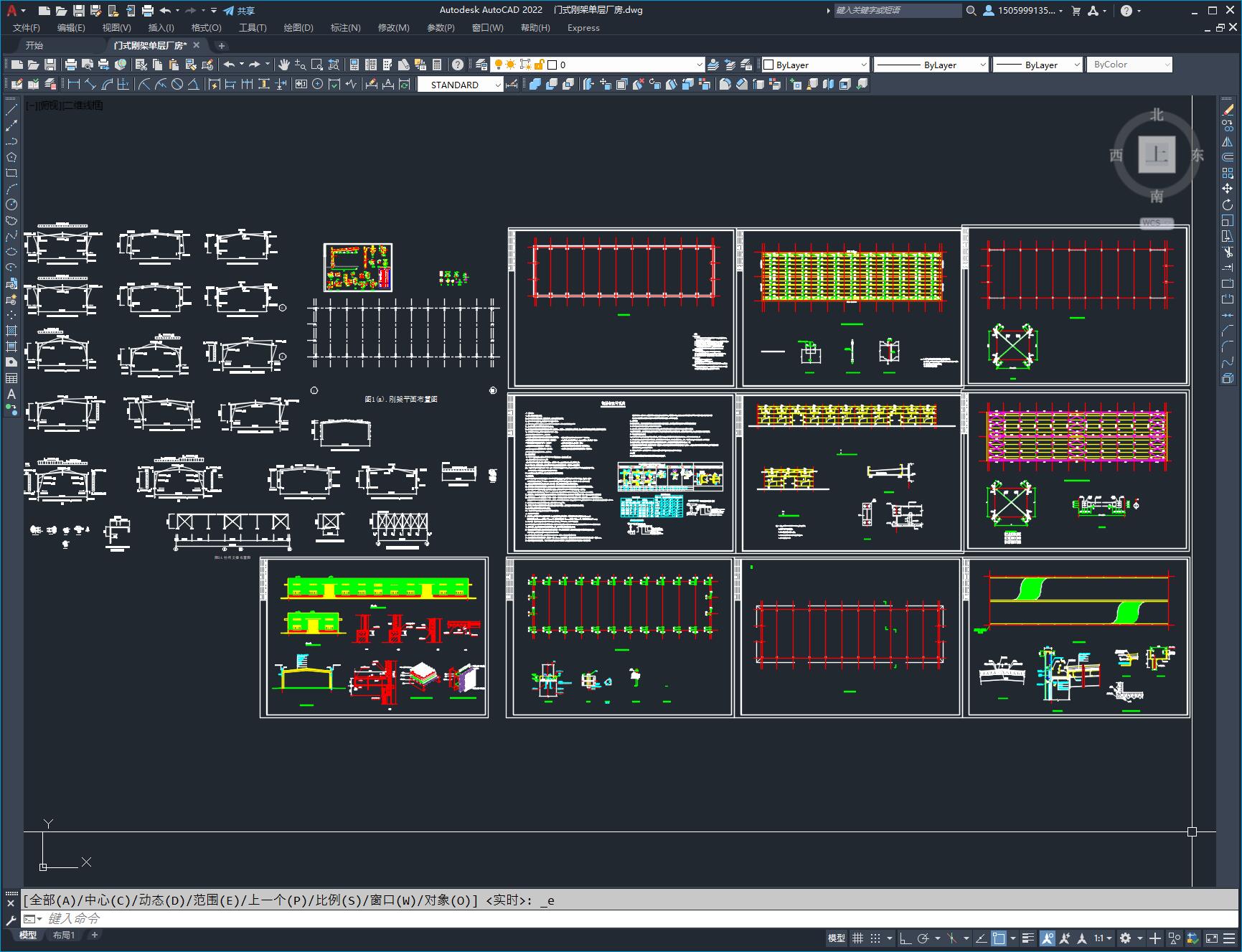Click the Paste icon in standard toolbar
Viewport: 1242px width, 952px height.
click(x=174, y=65)
